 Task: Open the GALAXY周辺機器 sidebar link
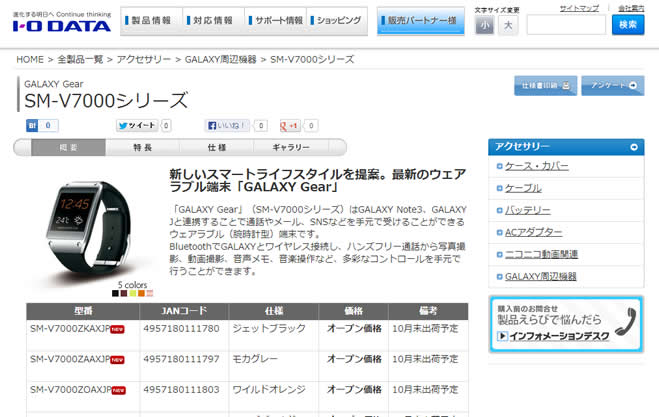[x=540, y=277]
